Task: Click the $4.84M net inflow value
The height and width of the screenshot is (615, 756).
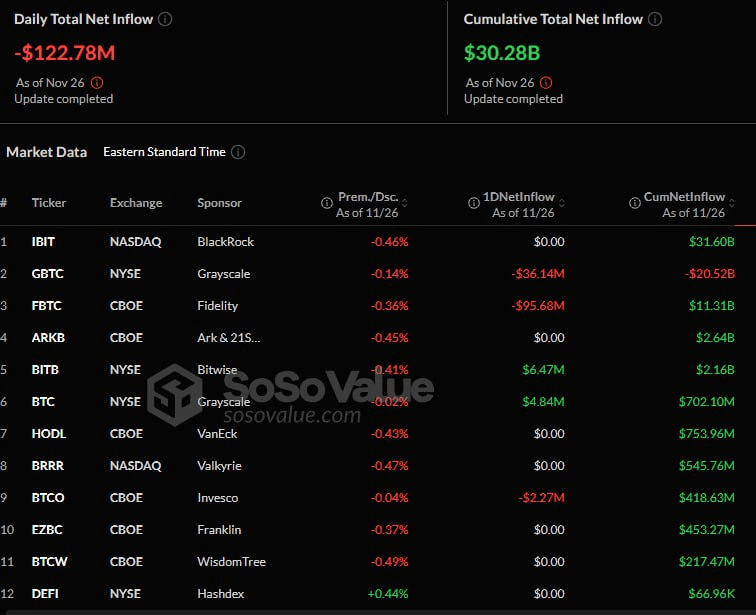Action: pos(543,401)
